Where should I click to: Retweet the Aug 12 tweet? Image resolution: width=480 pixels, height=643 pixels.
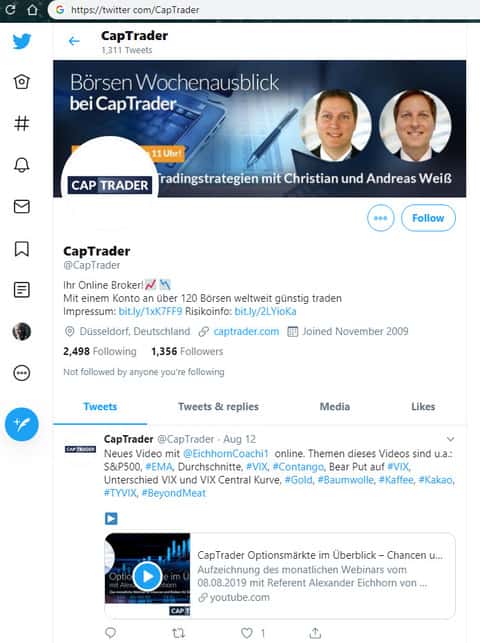[x=178, y=633]
